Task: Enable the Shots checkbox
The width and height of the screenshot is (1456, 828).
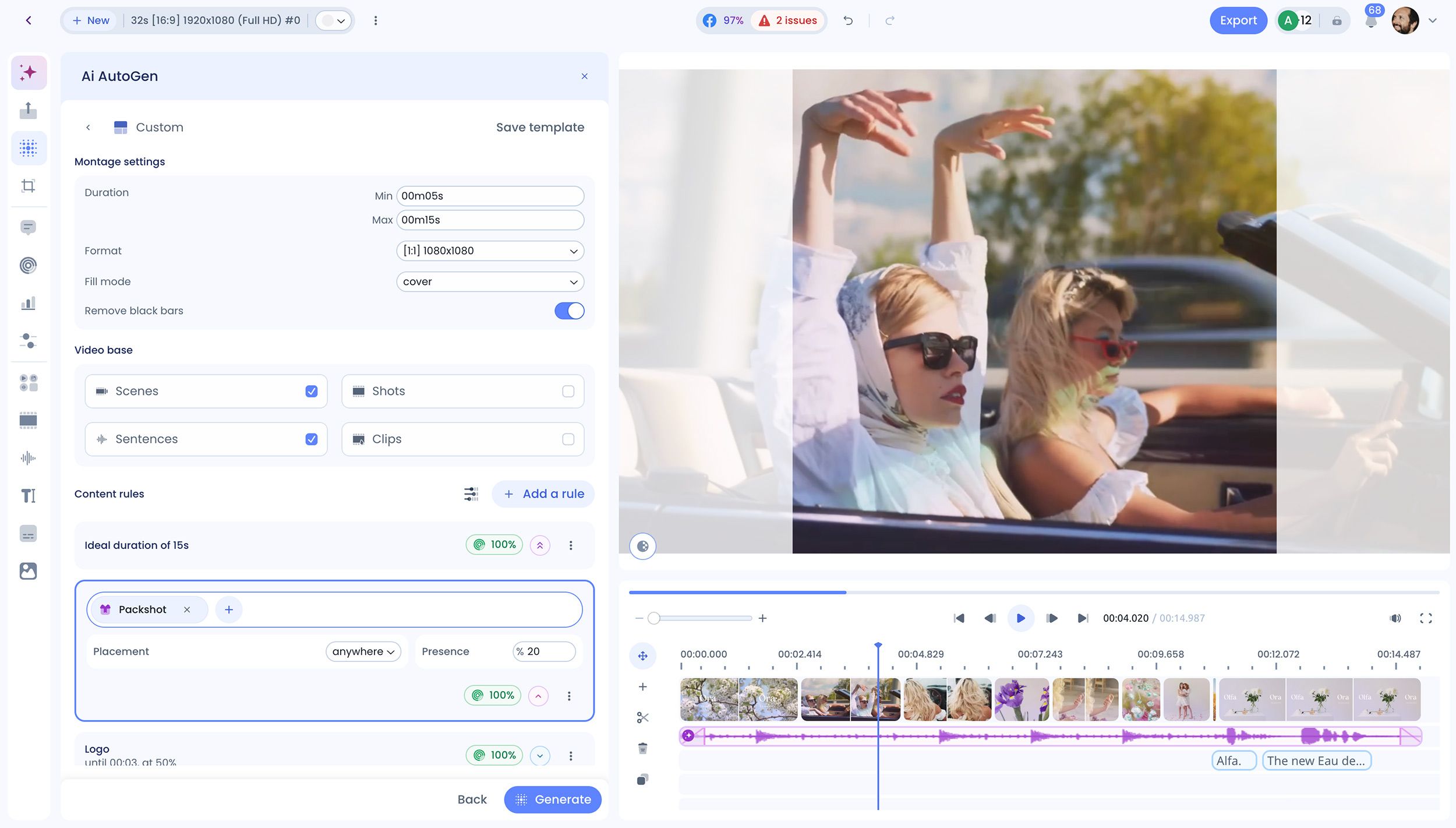Action: [x=568, y=392]
